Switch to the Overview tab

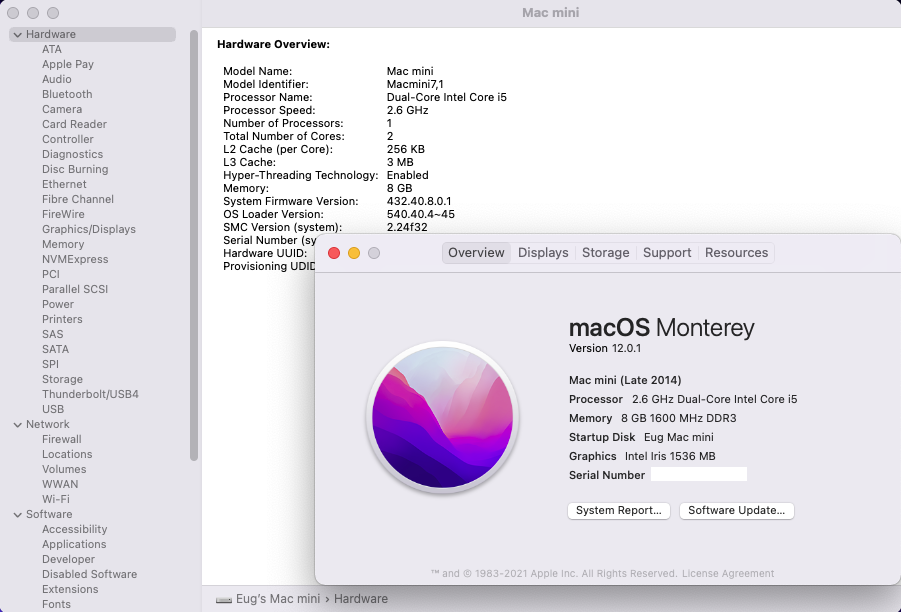pyautogui.click(x=476, y=253)
